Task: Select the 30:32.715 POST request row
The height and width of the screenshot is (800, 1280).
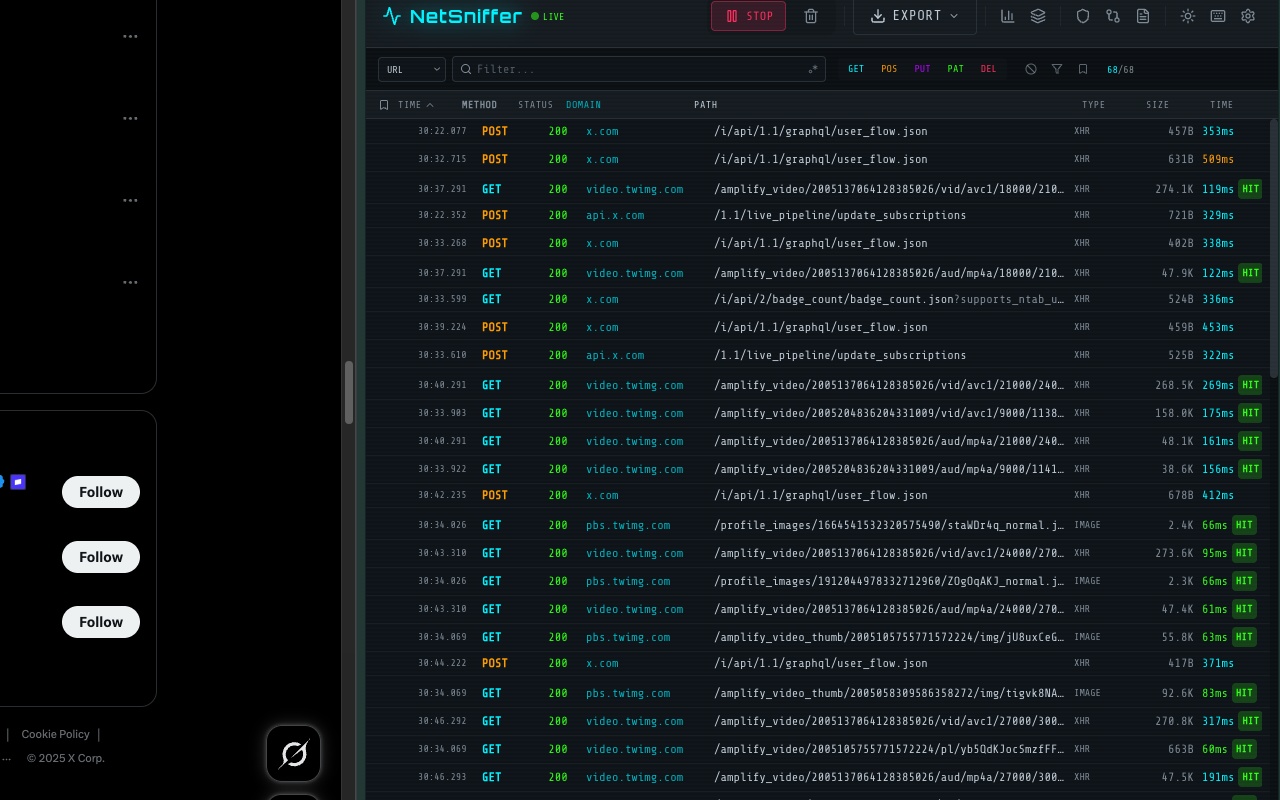Action: 818,159
